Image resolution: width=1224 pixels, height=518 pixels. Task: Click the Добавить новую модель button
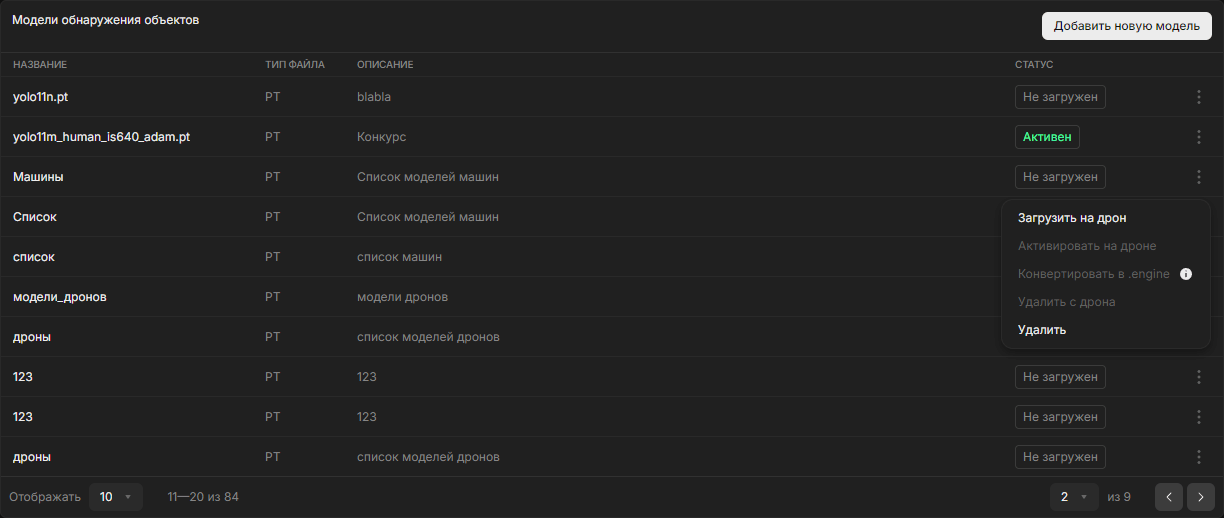pos(1126,26)
